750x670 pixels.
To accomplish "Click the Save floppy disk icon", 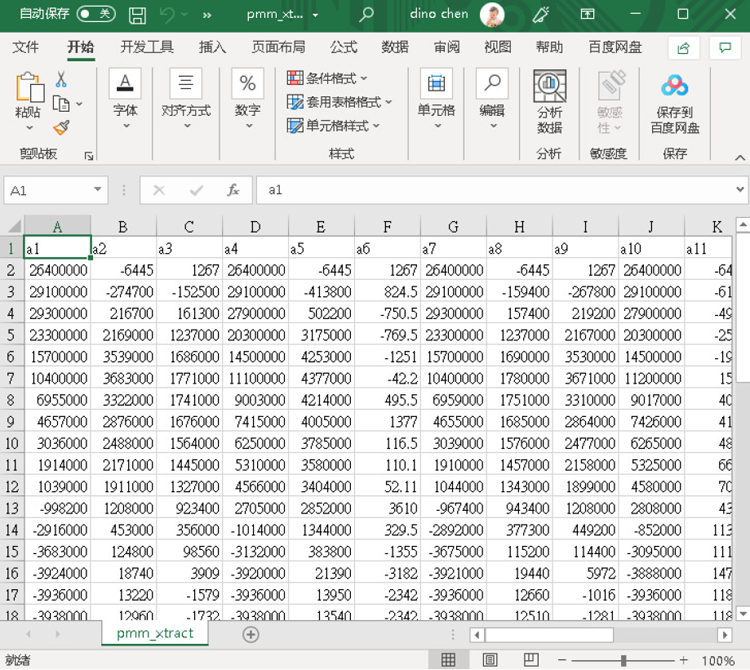I will 137,15.
